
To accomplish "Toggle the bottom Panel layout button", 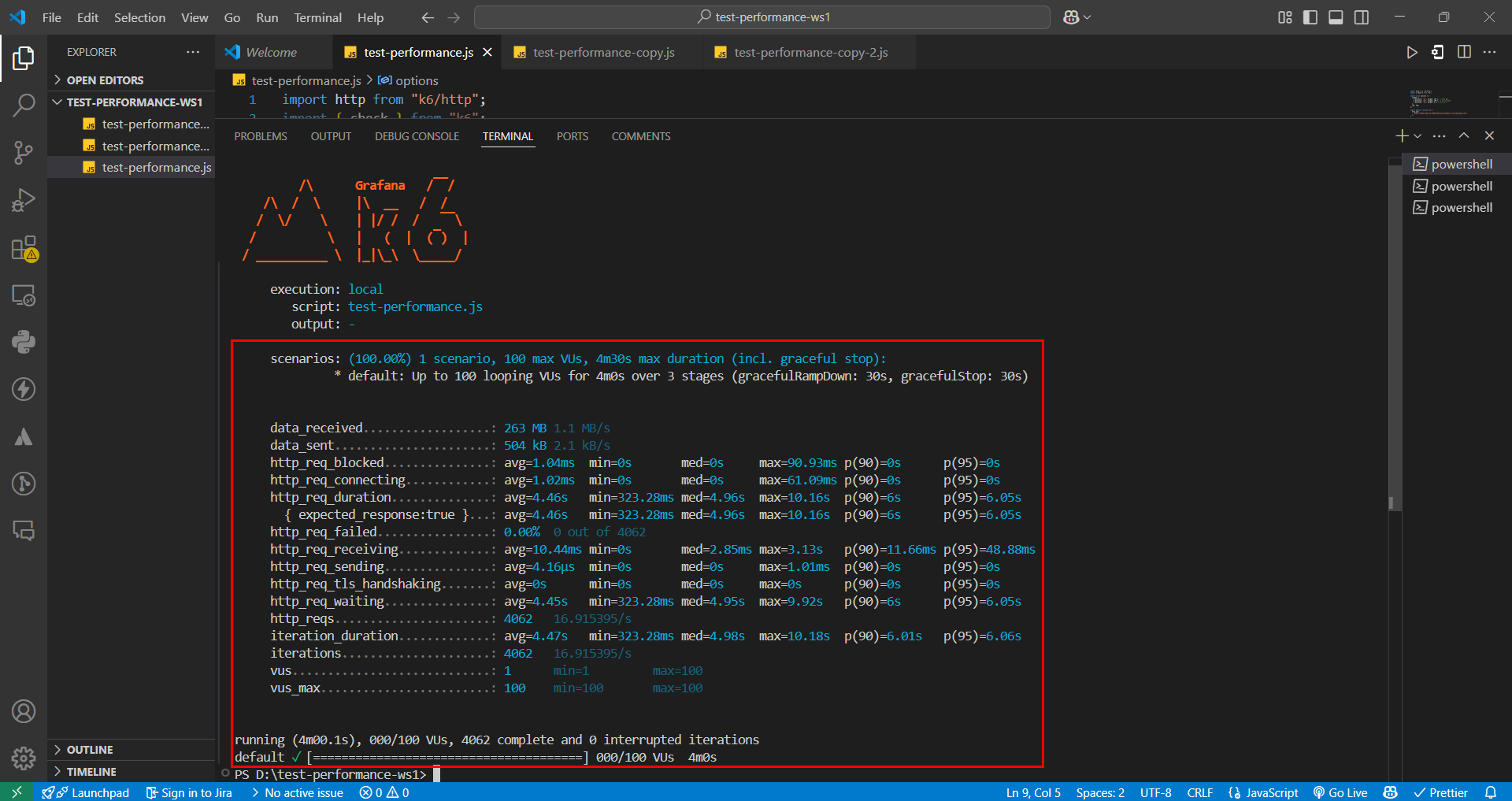I will coord(1336,17).
